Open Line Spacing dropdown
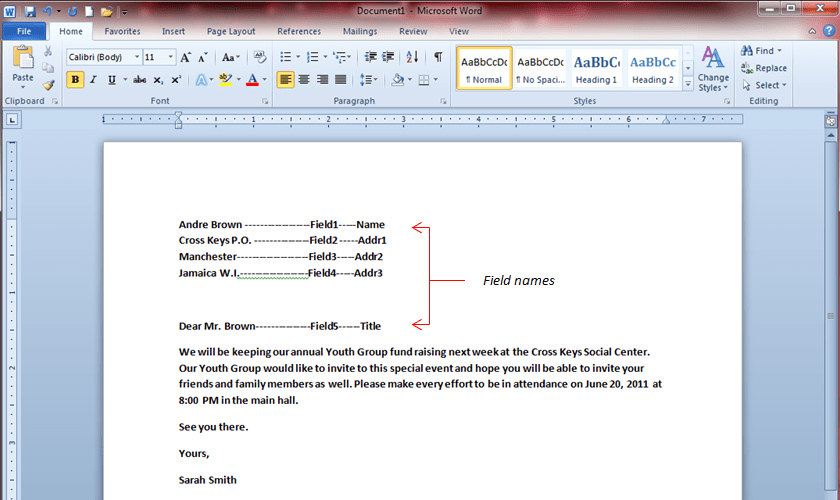The height and width of the screenshot is (500, 840). tap(368, 80)
